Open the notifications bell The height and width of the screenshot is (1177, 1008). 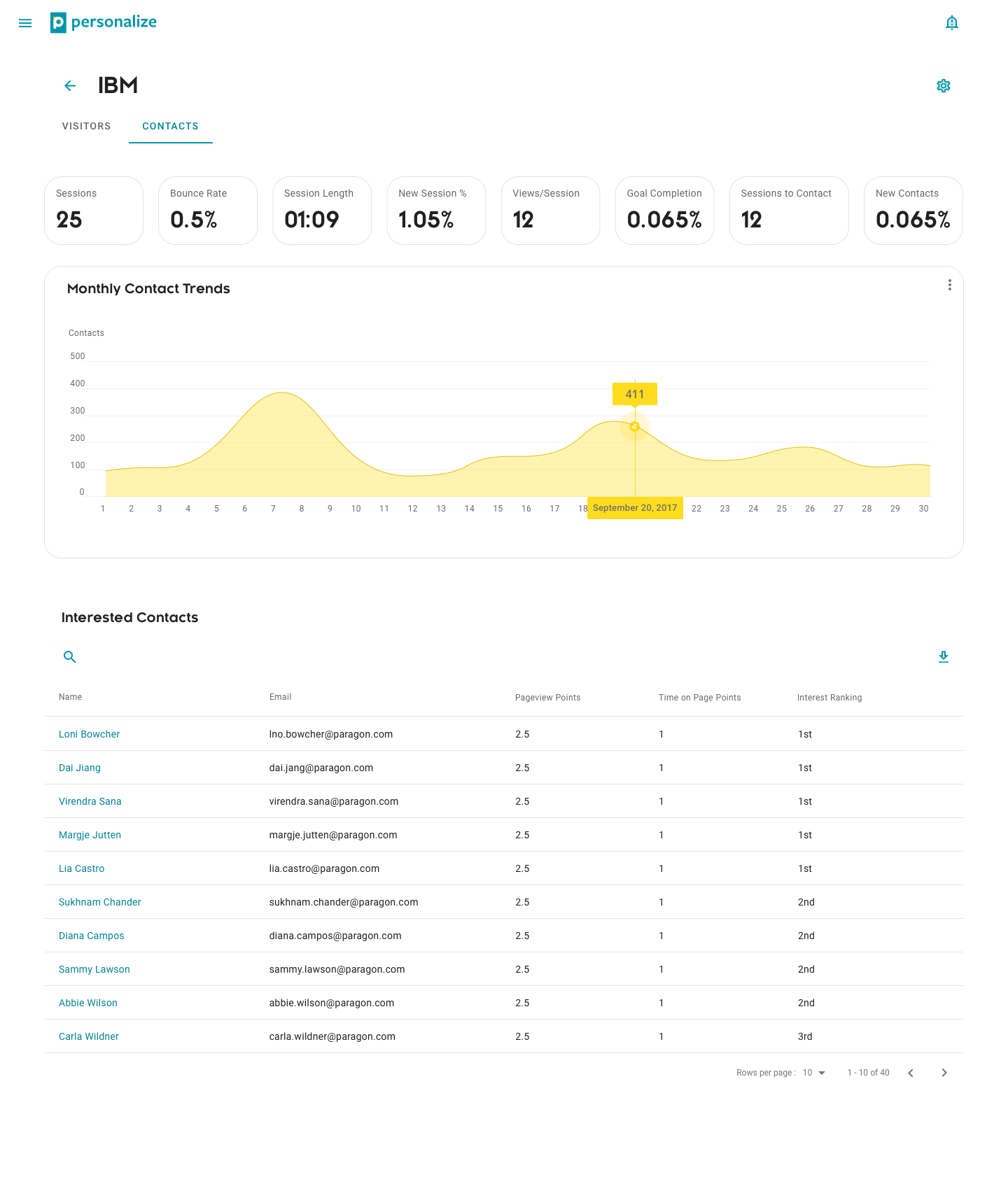pos(951,23)
